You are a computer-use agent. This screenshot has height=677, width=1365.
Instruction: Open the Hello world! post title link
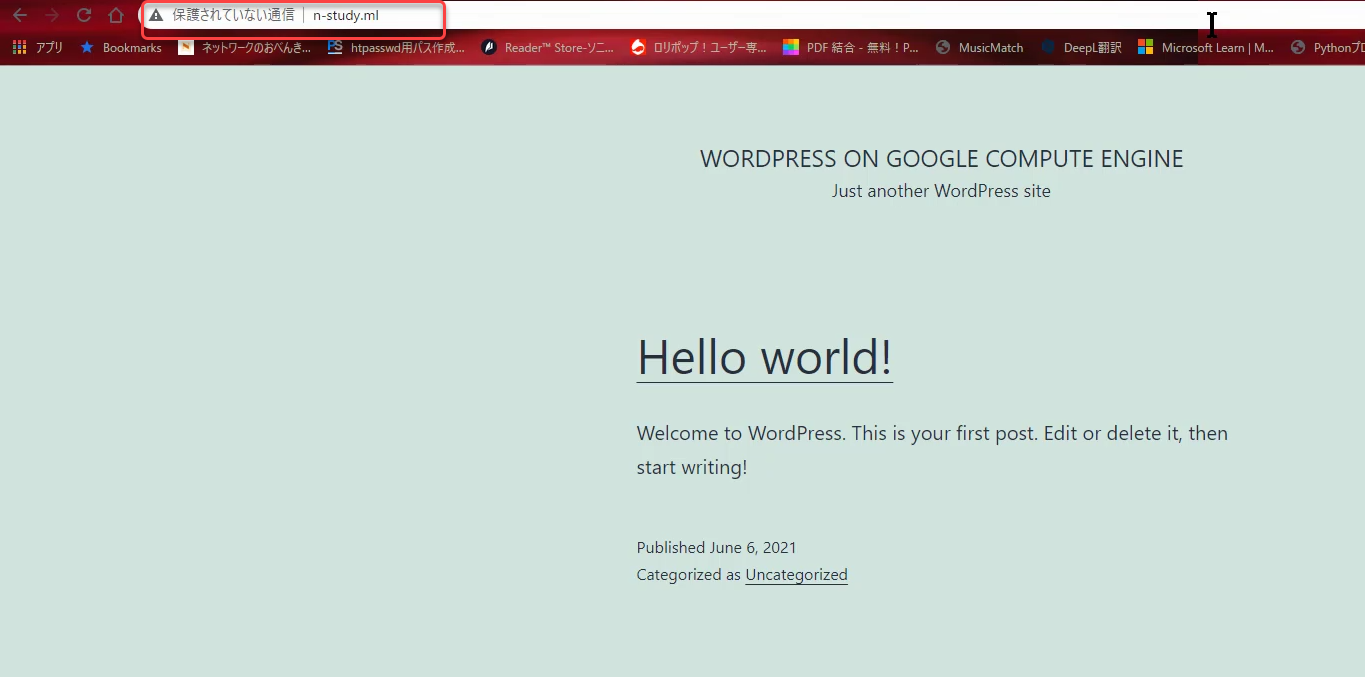(x=764, y=357)
